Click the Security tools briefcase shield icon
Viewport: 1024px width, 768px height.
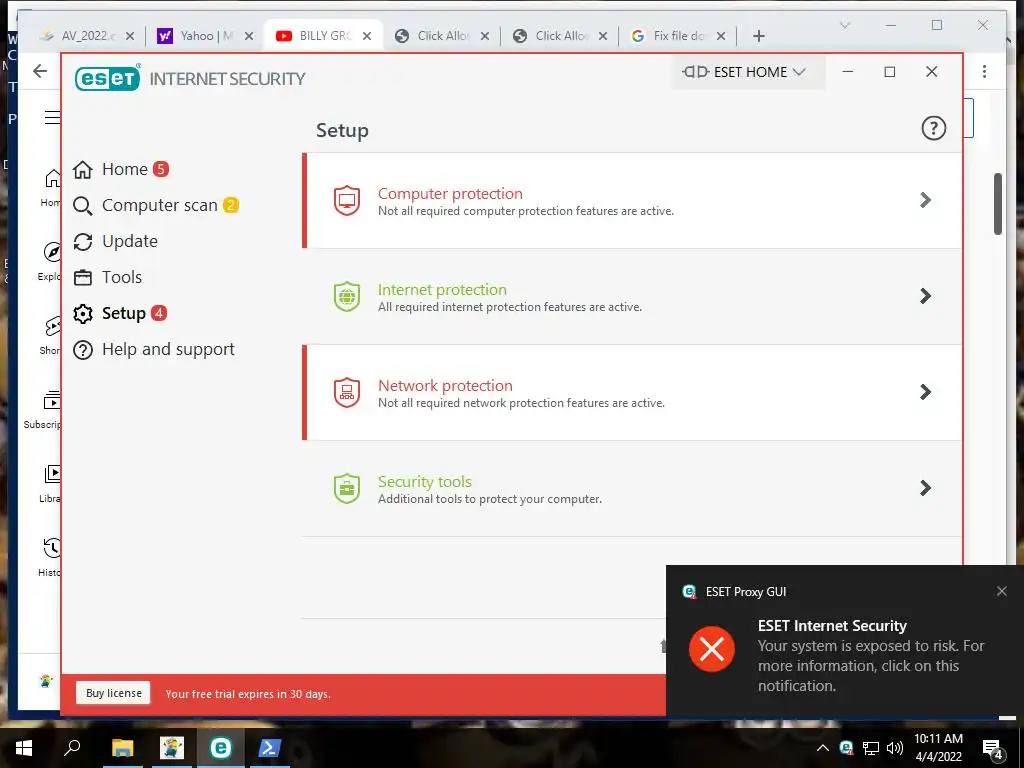pos(347,488)
